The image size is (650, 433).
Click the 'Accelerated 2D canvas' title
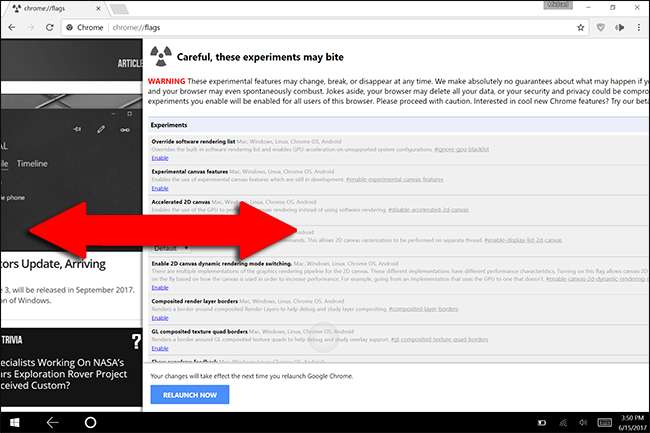tap(181, 202)
